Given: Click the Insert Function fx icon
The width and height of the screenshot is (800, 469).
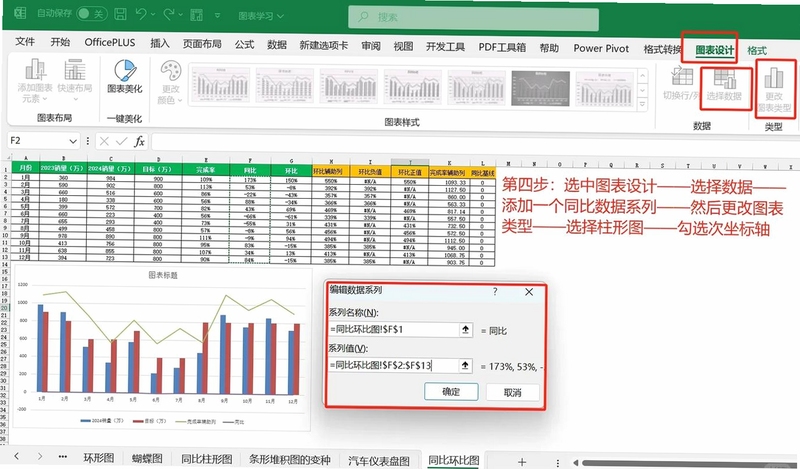Looking at the screenshot, I should (139, 141).
